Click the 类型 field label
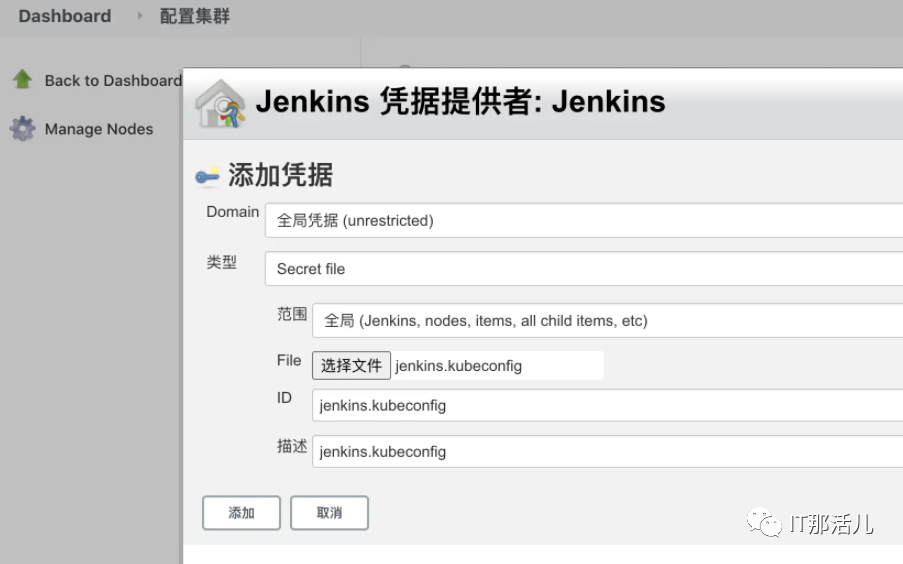The width and height of the screenshot is (903, 564). [222, 262]
